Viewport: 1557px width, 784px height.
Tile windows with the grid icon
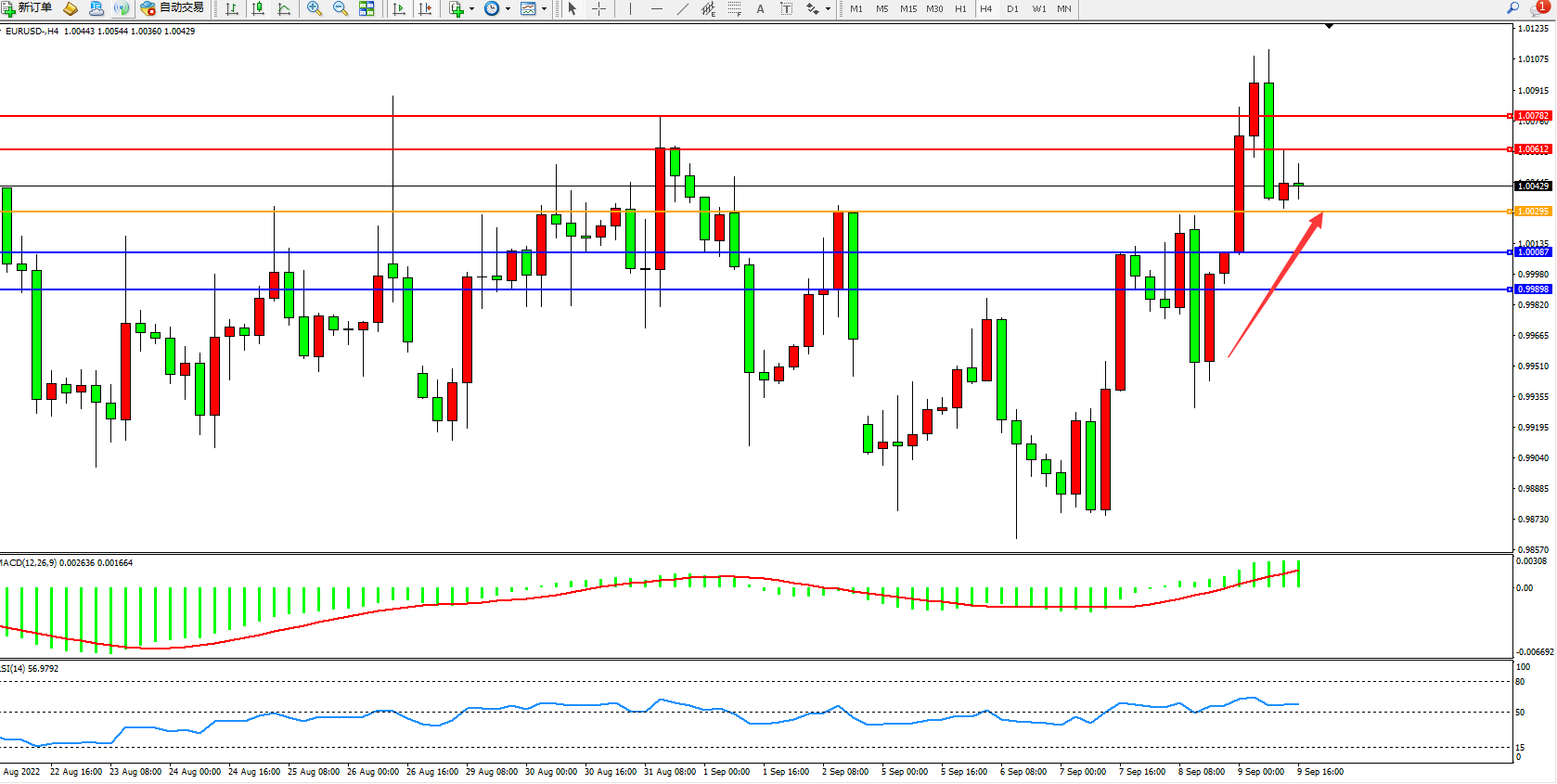[x=367, y=8]
